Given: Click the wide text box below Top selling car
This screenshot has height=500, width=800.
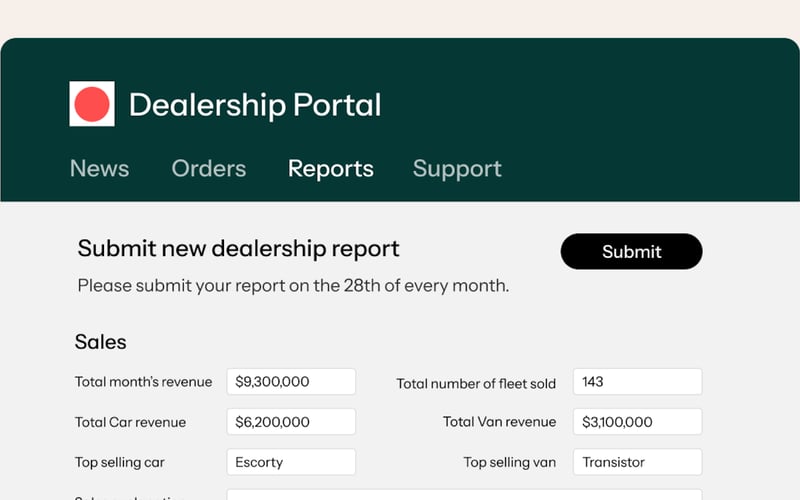Looking at the screenshot, I should (464, 494).
